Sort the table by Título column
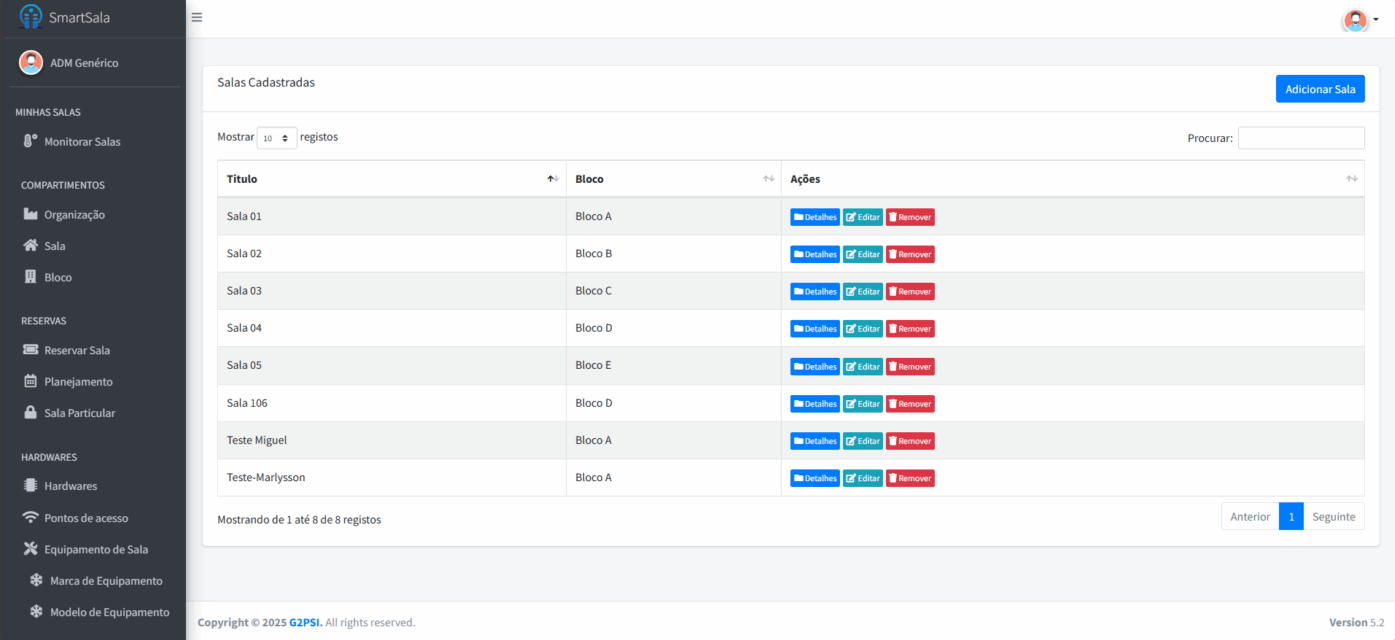Viewport: 1395px width, 640px height. [391, 179]
